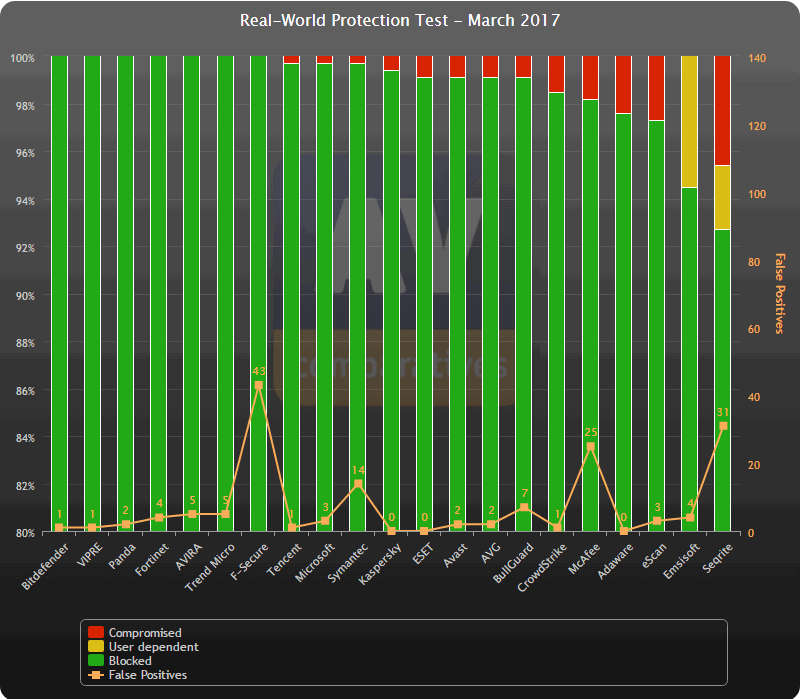Click the Microsoft vendor label
Screen dimensions: 801x699
tap(317, 560)
